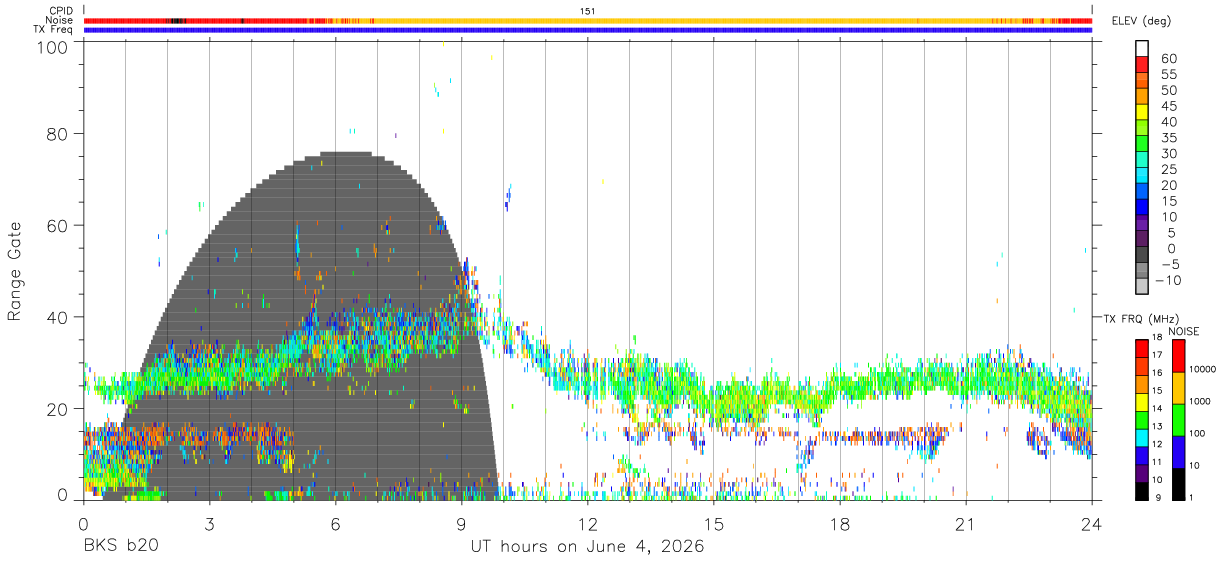Image resolution: width=1228 pixels, height=567 pixels.
Task: Click the green segment of the NOISE colorbar
Action: [x=1178, y=419]
